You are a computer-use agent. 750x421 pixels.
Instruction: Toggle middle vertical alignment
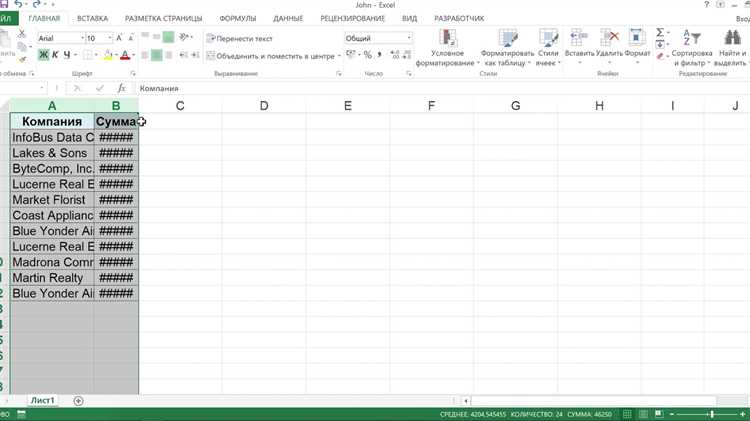pyautogui.click(x=156, y=37)
